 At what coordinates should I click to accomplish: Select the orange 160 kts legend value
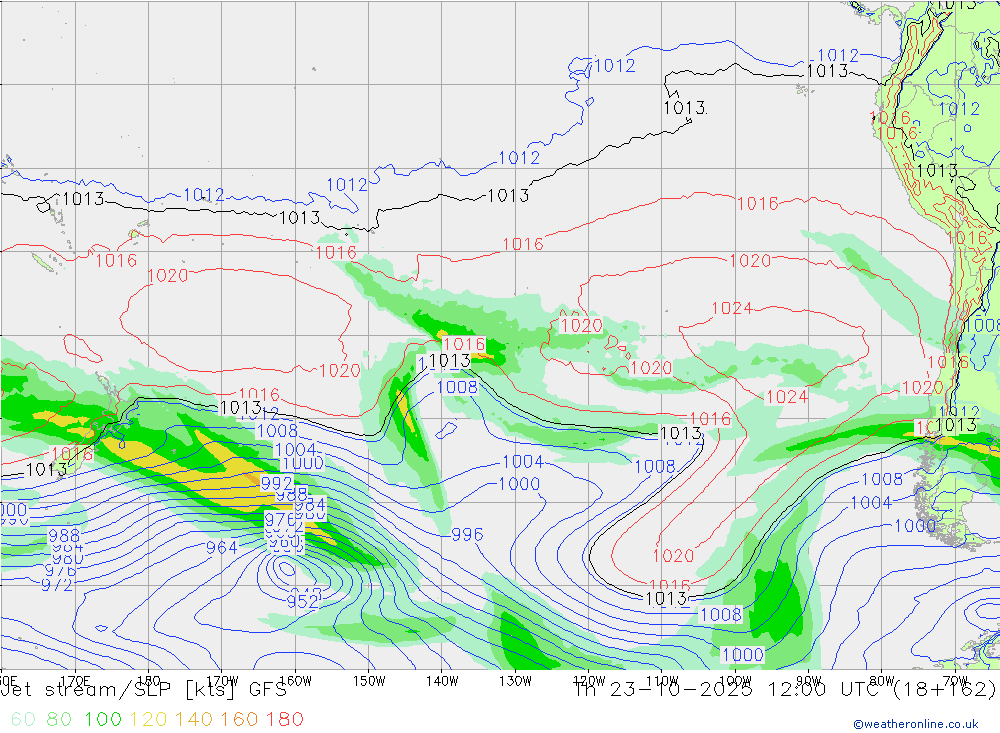tap(239, 720)
